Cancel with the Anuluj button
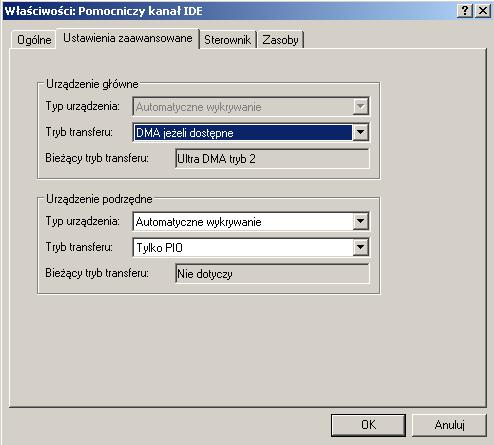This screenshot has width=494, height=445. pos(449,425)
